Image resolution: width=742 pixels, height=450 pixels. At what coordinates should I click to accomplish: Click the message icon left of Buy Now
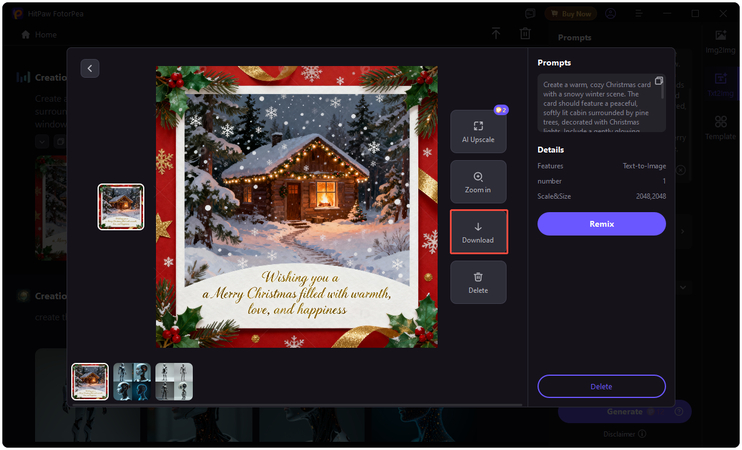click(x=530, y=14)
